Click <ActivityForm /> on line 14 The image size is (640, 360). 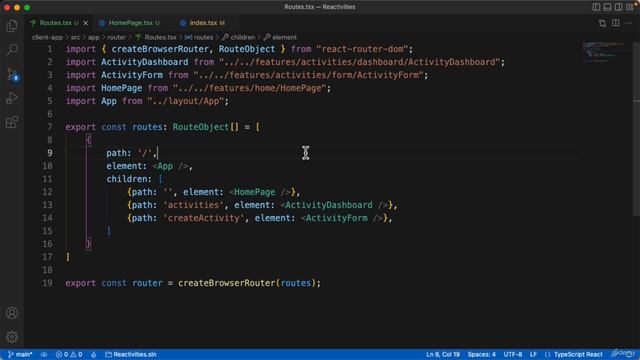point(342,218)
